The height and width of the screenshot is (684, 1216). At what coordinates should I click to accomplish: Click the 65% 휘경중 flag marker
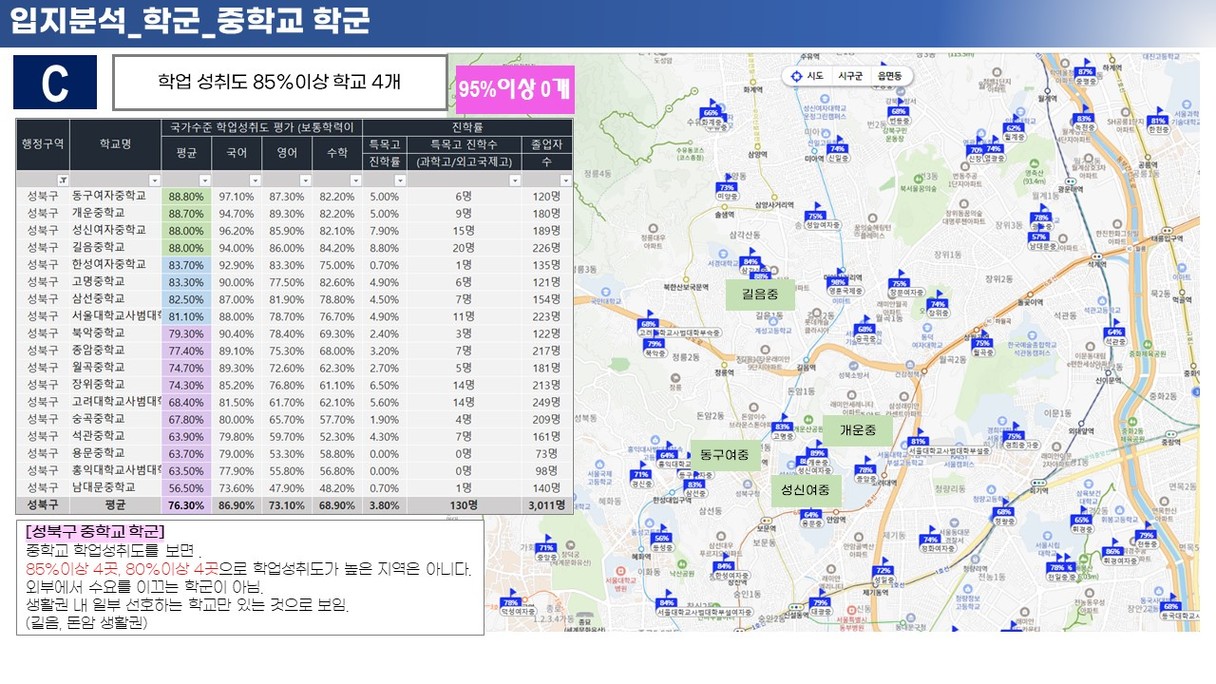(x=1082, y=521)
